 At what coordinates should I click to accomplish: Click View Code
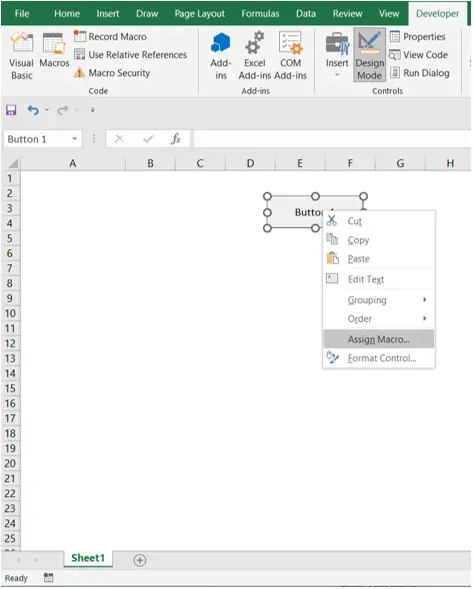pyautogui.click(x=418, y=54)
